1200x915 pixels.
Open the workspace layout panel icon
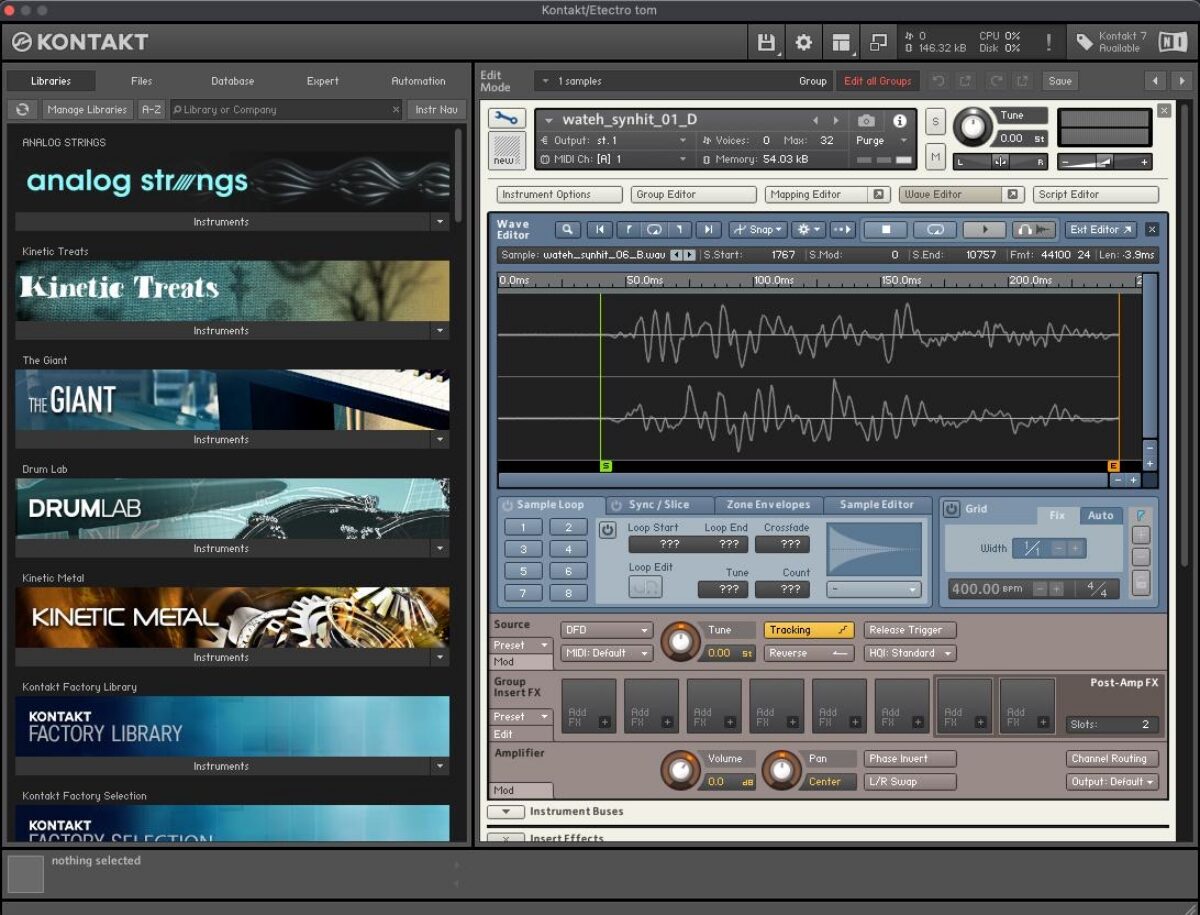click(x=841, y=42)
